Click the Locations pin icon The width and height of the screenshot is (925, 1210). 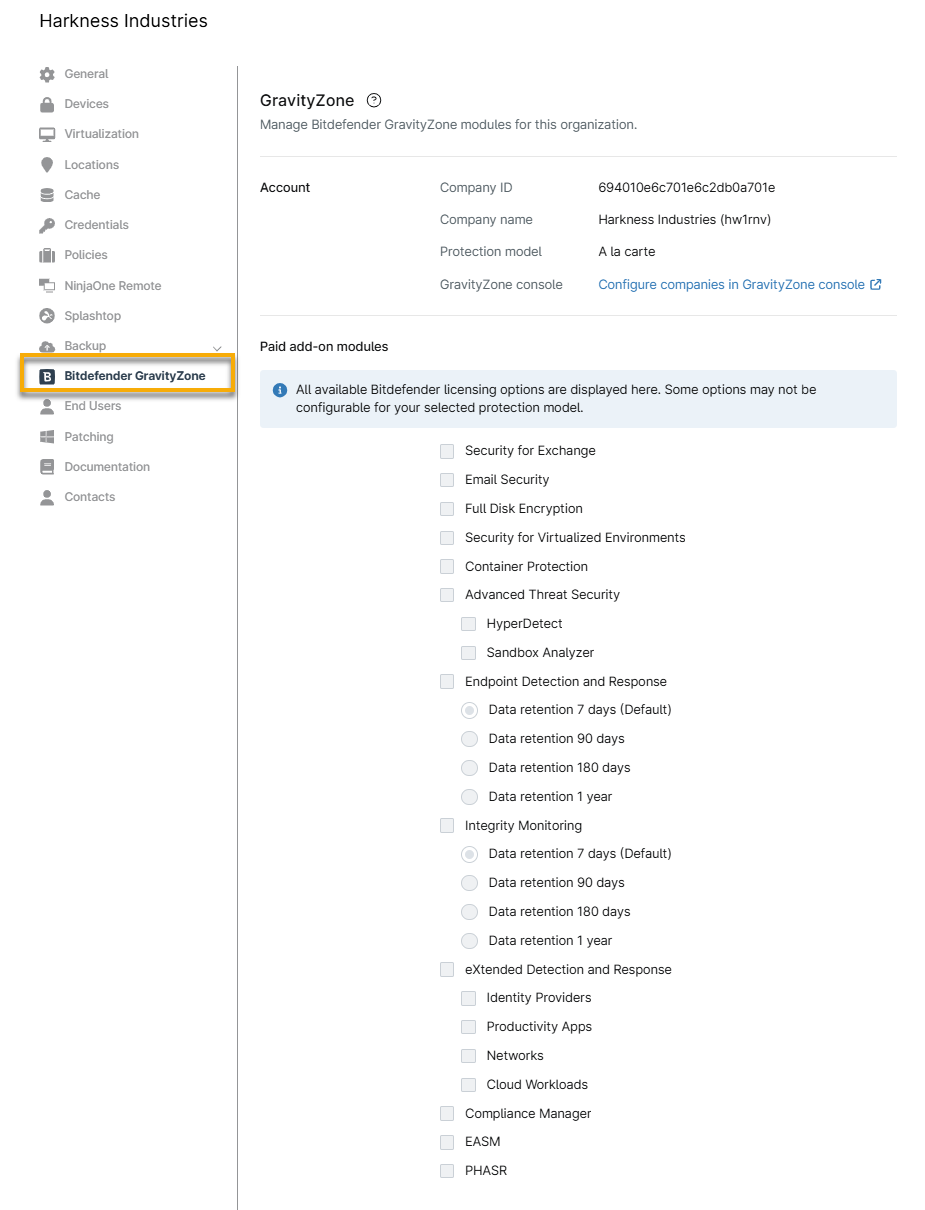pos(47,165)
